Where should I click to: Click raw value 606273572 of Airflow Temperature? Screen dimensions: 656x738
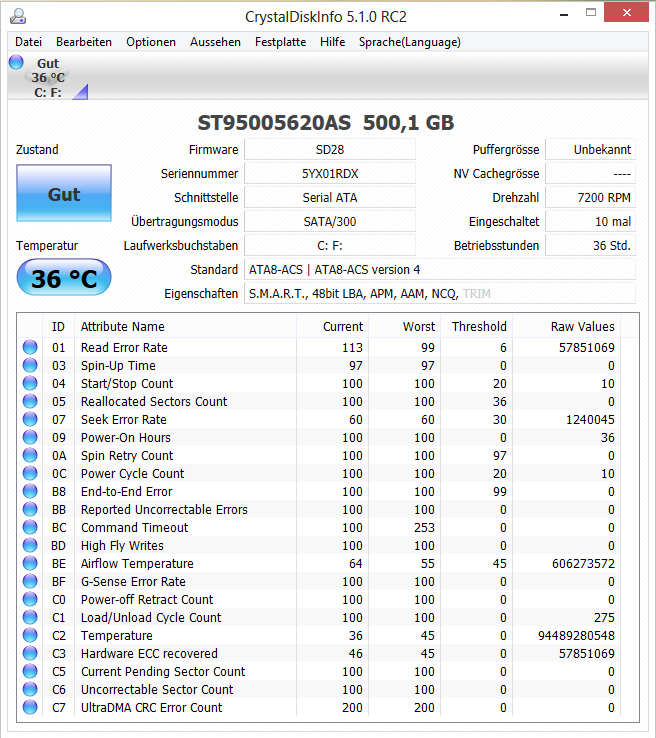583,564
